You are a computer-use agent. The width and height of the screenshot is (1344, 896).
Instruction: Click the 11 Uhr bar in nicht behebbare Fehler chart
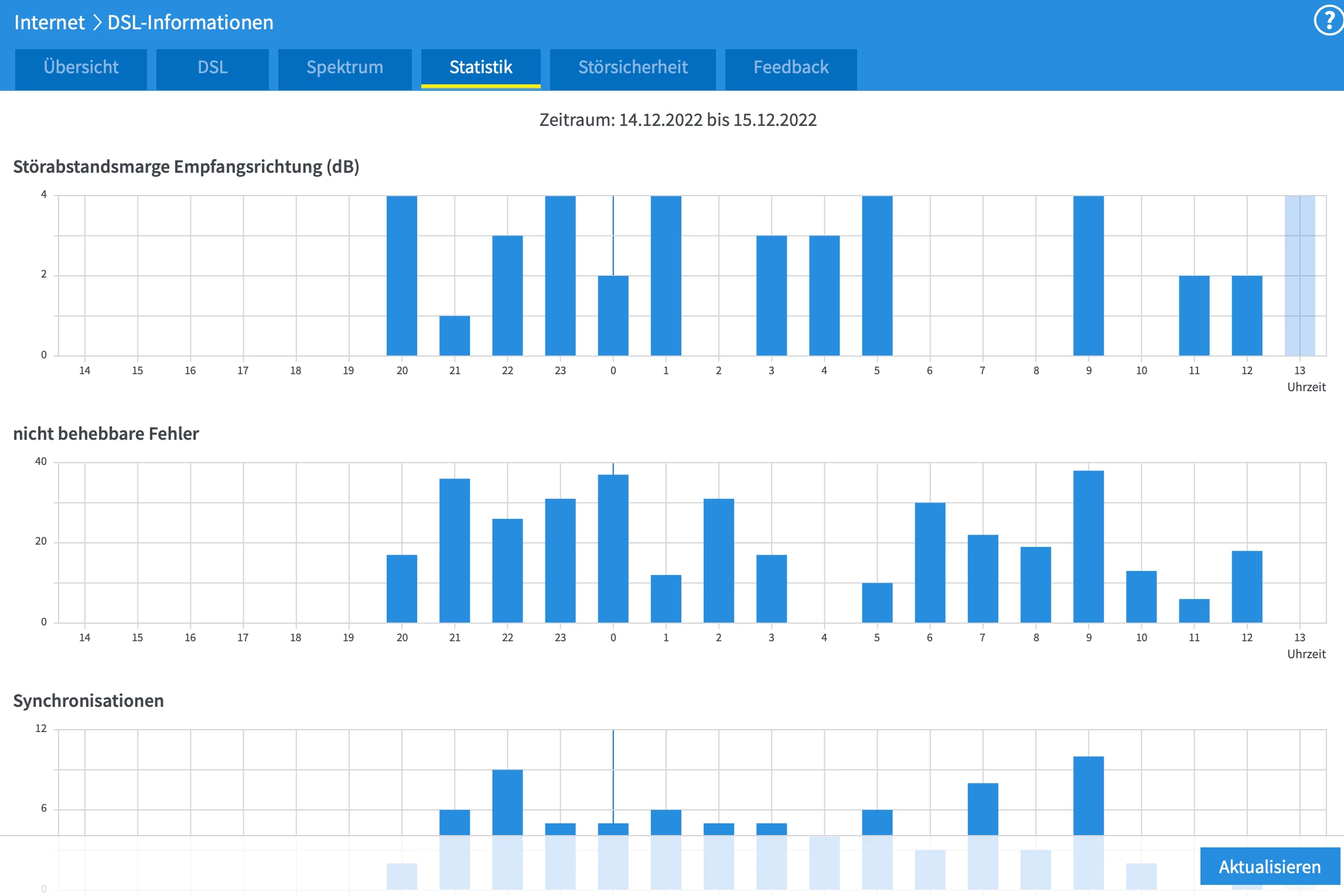coord(1194,610)
